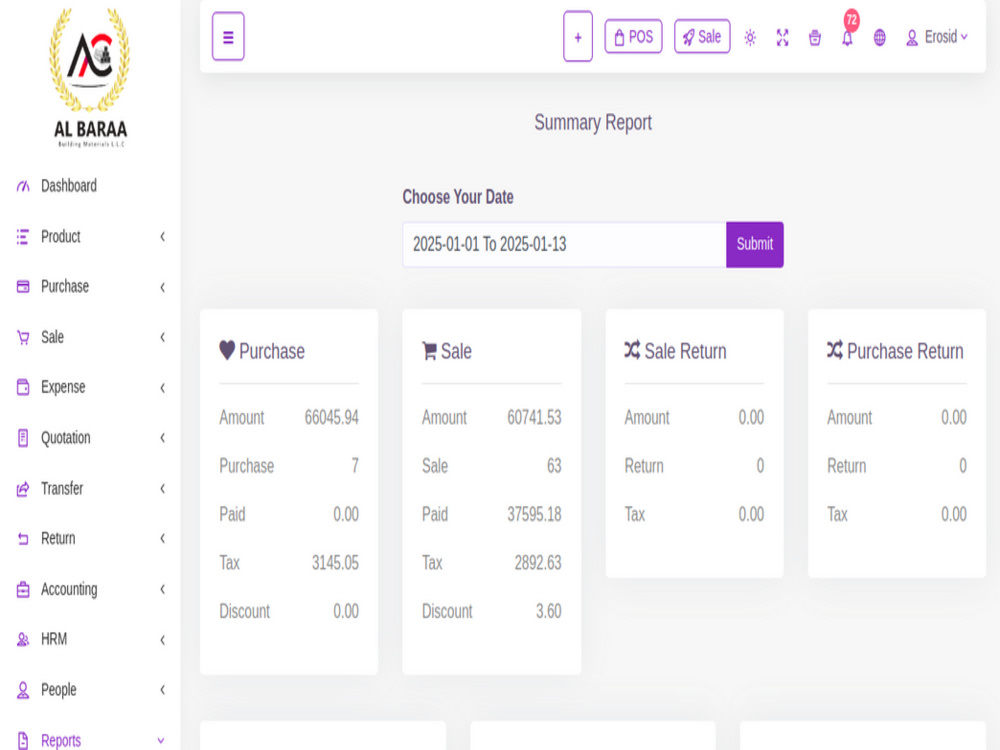
Task: Expand the People chevron
Action: pyautogui.click(x=163, y=689)
